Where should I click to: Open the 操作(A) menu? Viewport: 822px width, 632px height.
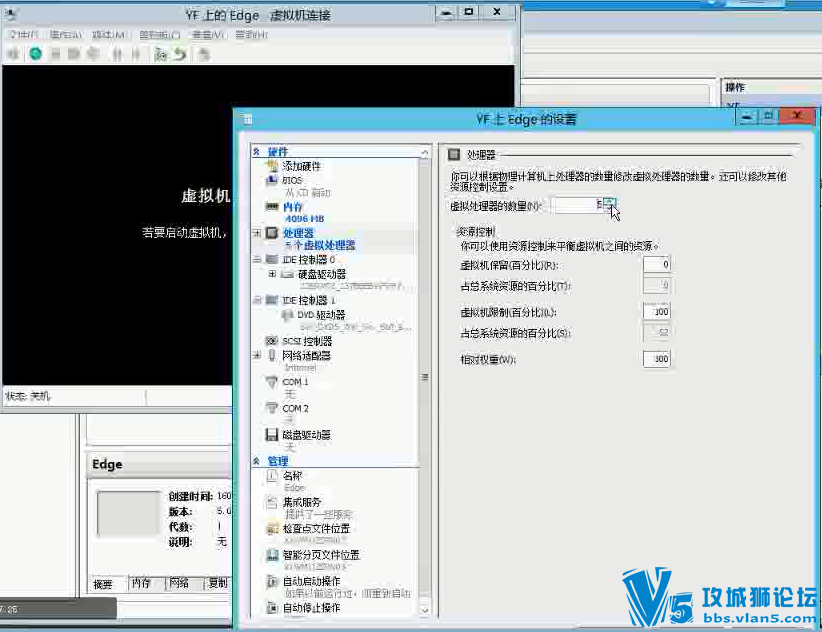coord(67,35)
